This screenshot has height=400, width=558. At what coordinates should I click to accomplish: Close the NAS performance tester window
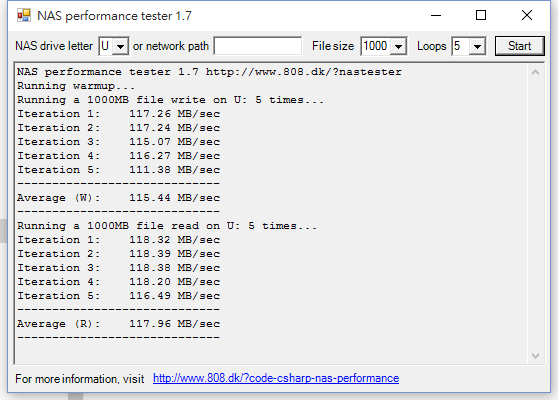click(x=527, y=15)
